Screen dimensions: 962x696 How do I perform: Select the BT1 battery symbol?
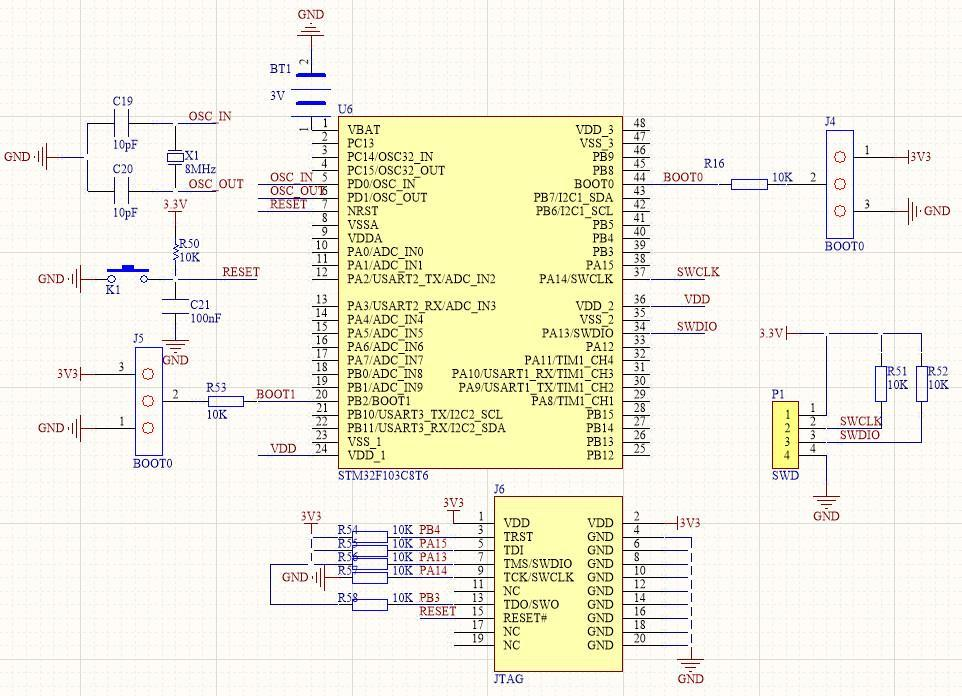(x=311, y=96)
